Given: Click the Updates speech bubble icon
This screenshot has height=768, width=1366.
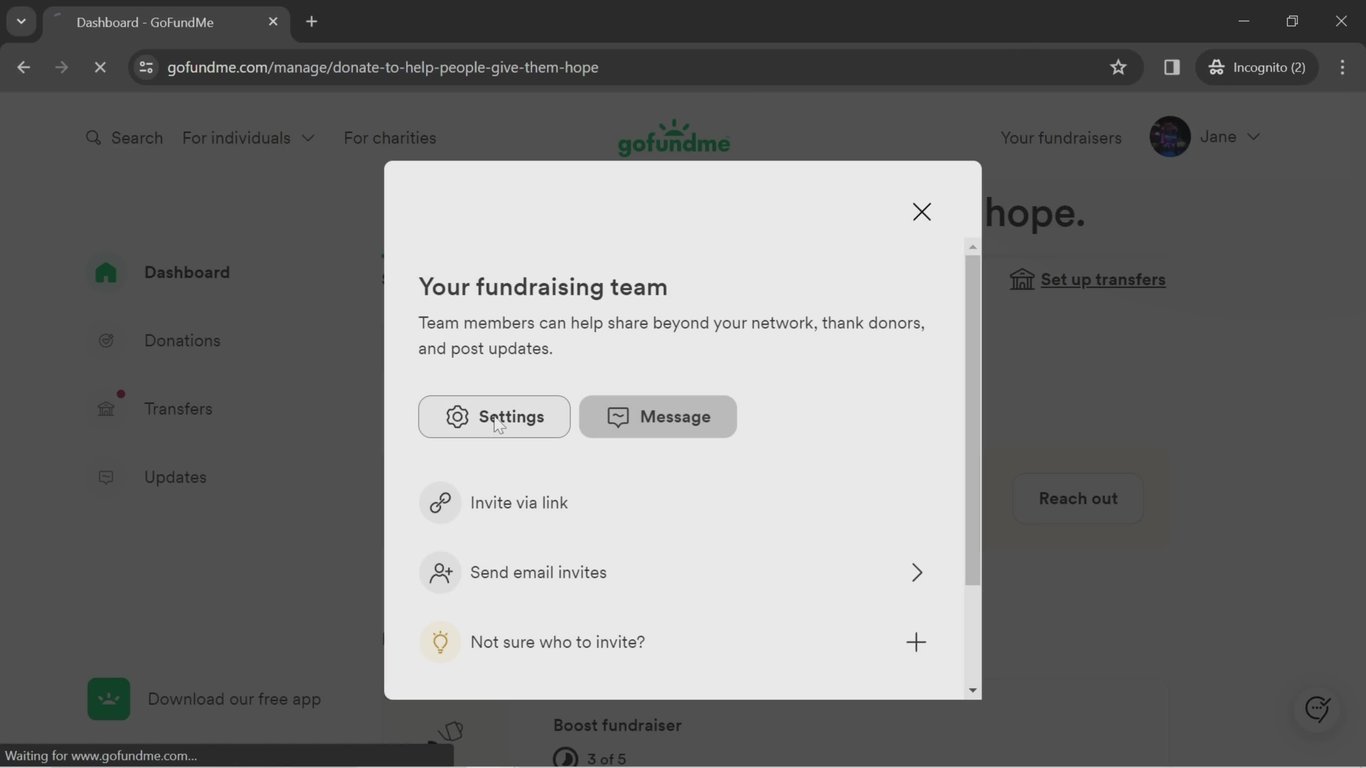Looking at the screenshot, I should click(x=106, y=477).
